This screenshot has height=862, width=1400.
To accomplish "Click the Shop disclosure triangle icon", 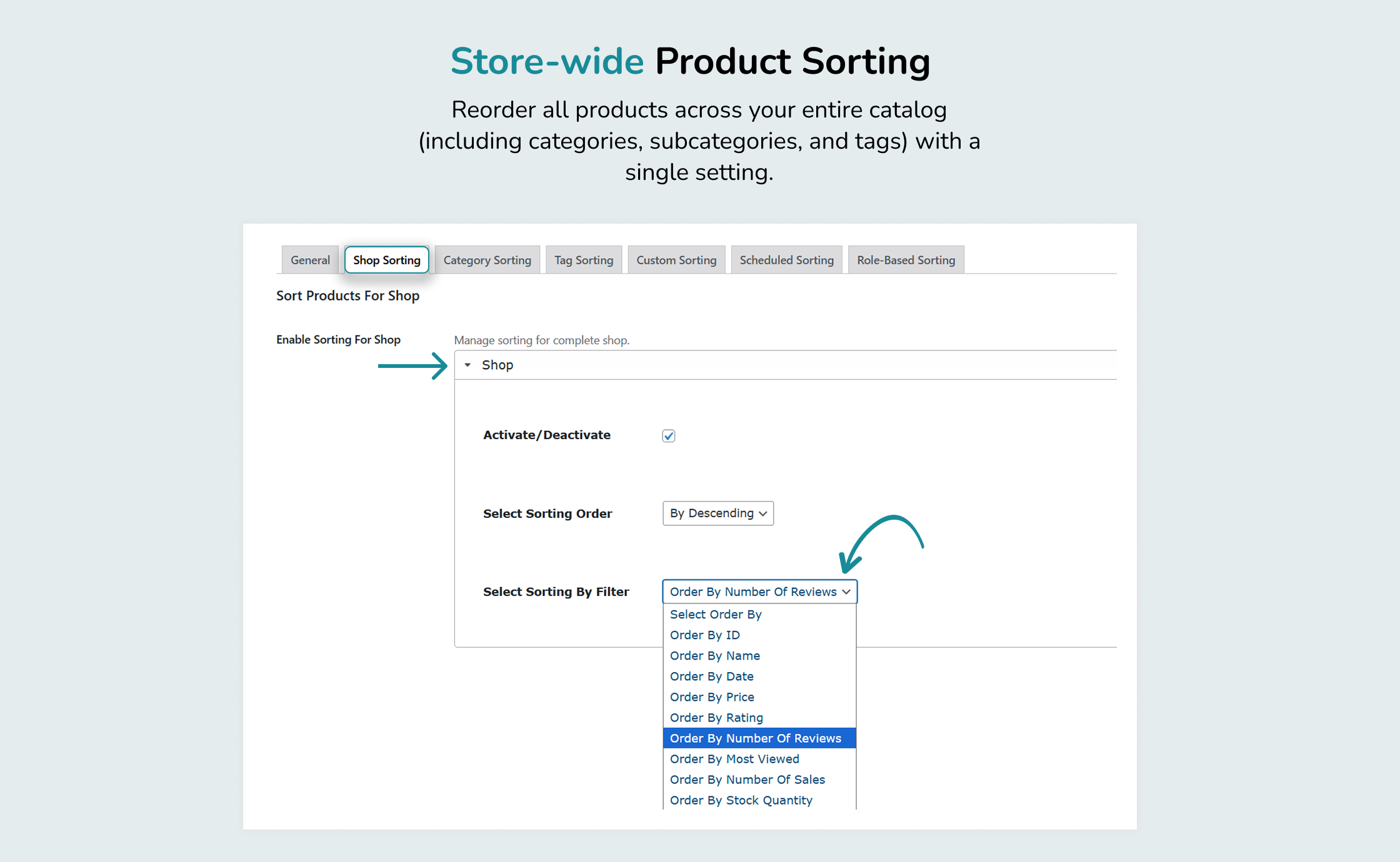I will pos(467,365).
